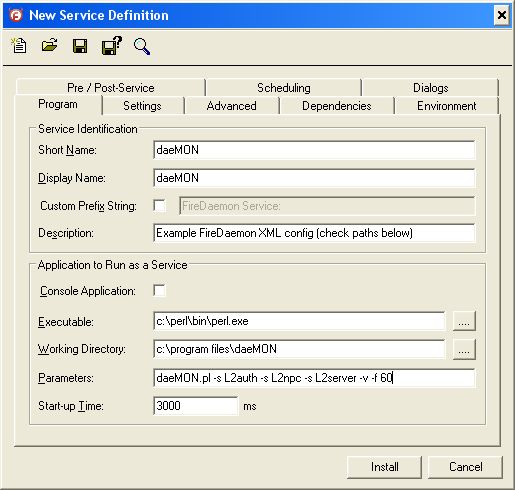Select the Program tab
Viewport: 515px width, 490px height.
pos(58,104)
